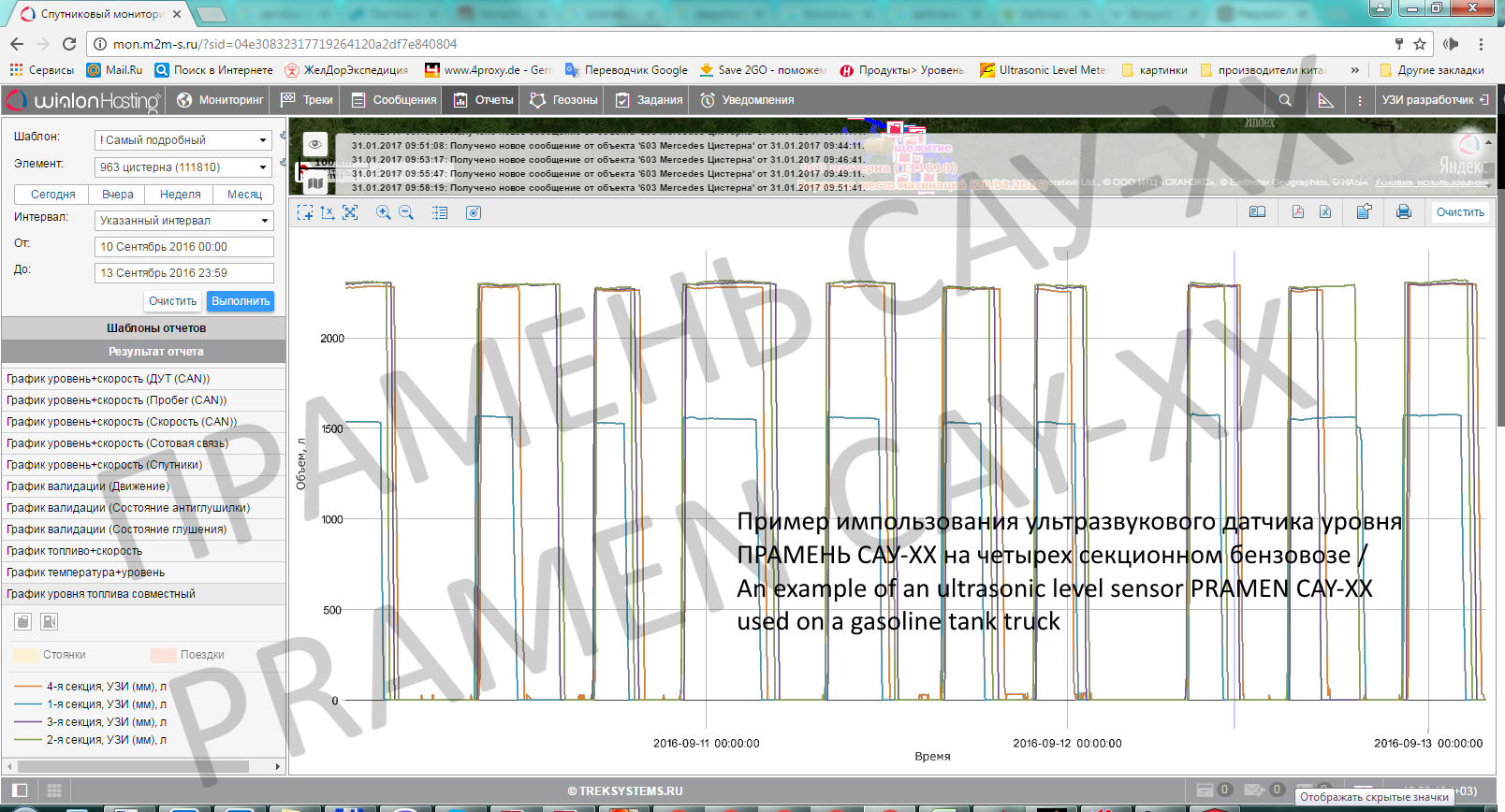Click the zoom in magnifier on chart toolbar
The width and height of the screenshot is (1505, 812).
[383, 213]
